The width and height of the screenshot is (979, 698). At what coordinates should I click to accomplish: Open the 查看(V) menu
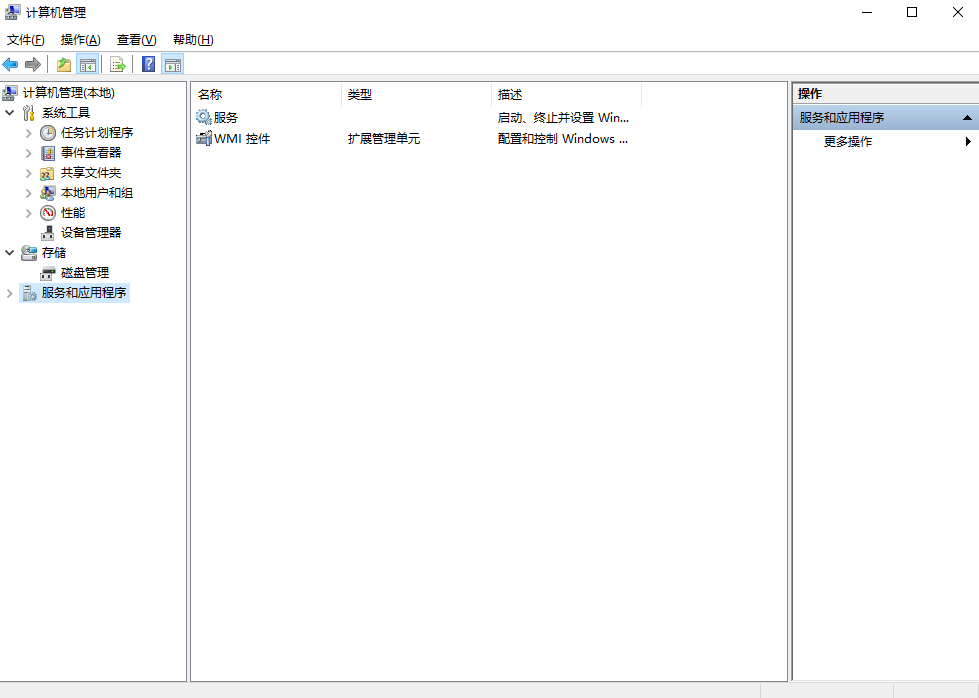tap(136, 39)
